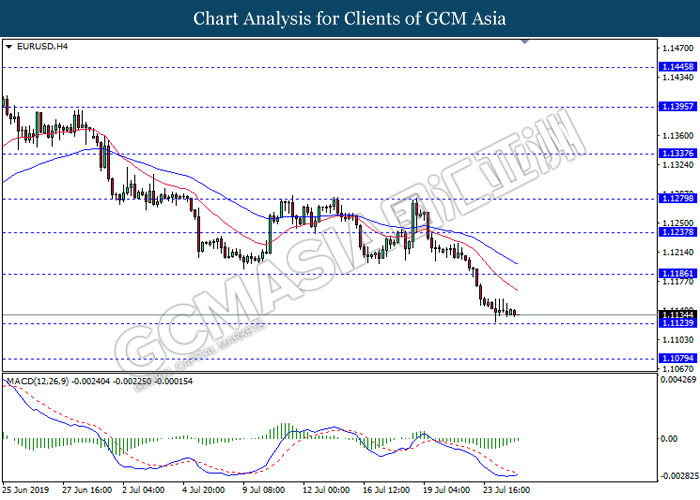The height and width of the screenshot is (500, 700).
Task: Select the current price 1.11344 label
Action: 678,315
